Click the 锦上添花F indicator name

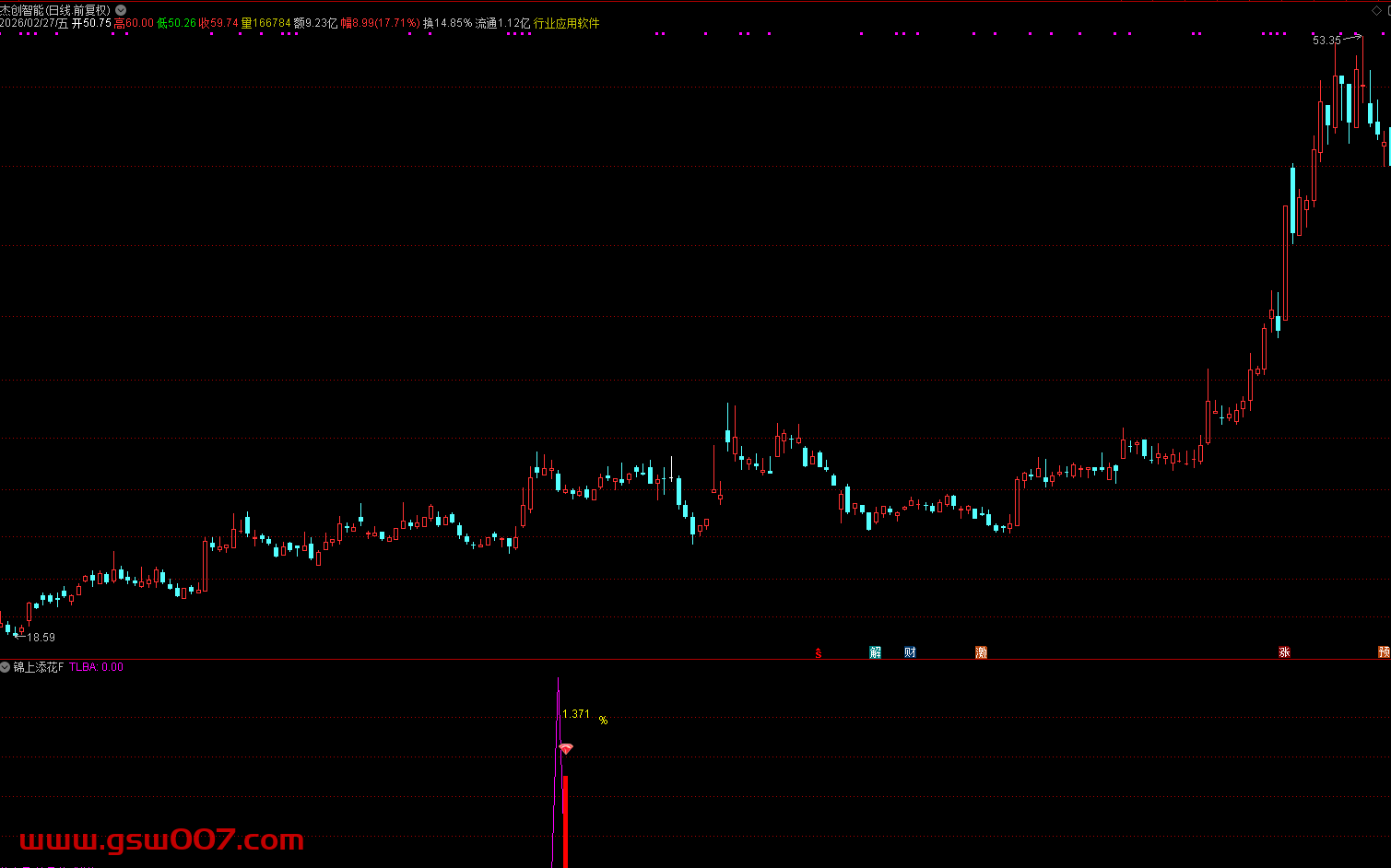click(x=39, y=667)
